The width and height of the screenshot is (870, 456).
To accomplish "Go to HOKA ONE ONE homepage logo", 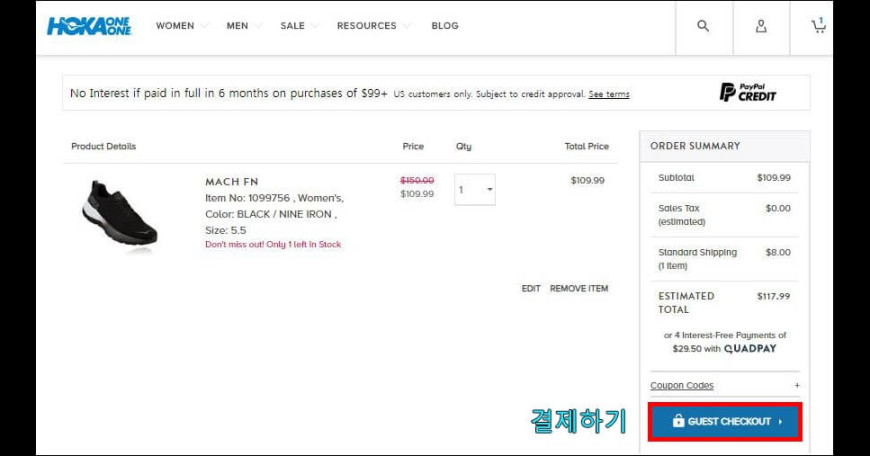I will coord(89,26).
